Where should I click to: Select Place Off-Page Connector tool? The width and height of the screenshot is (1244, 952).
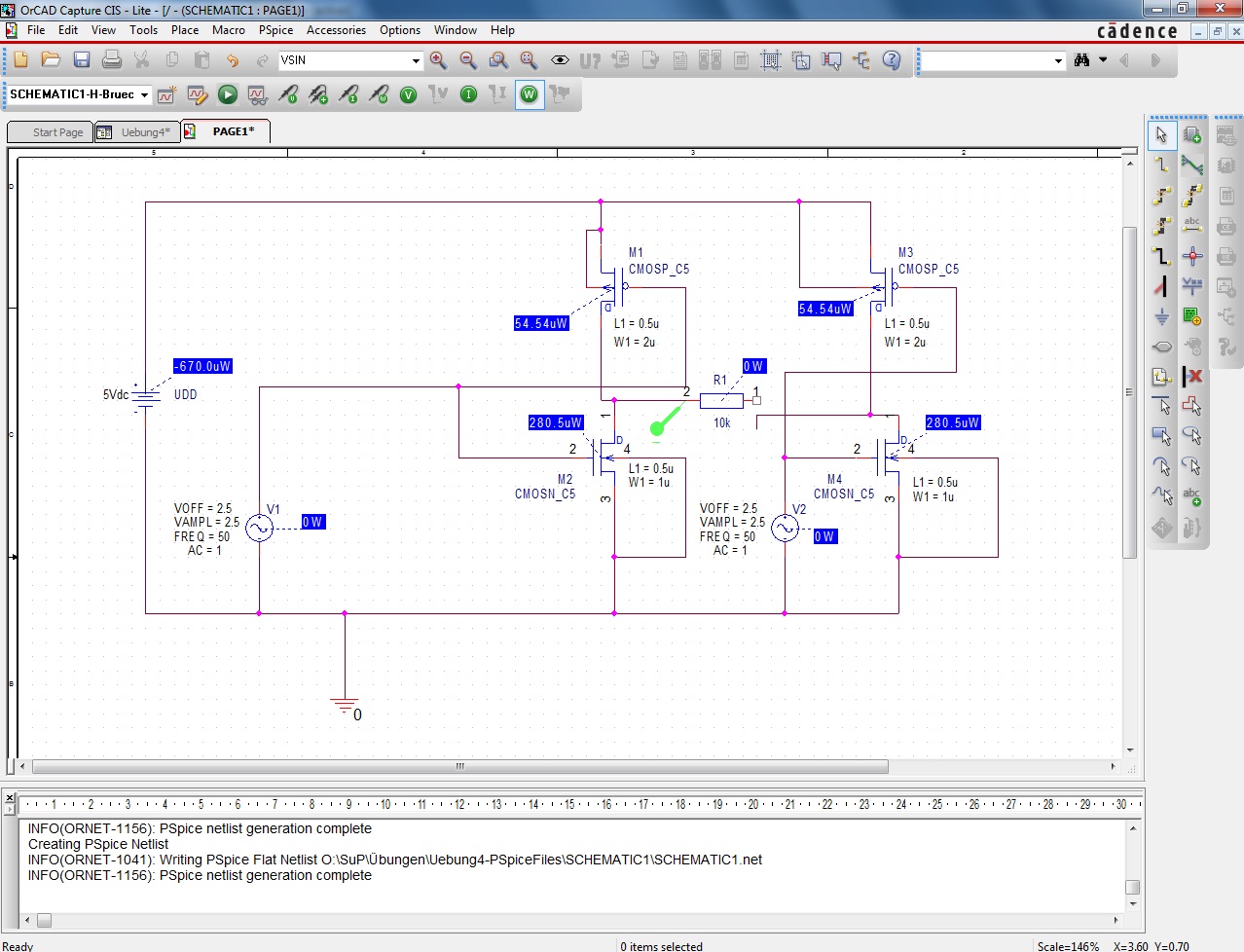[1161, 347]
